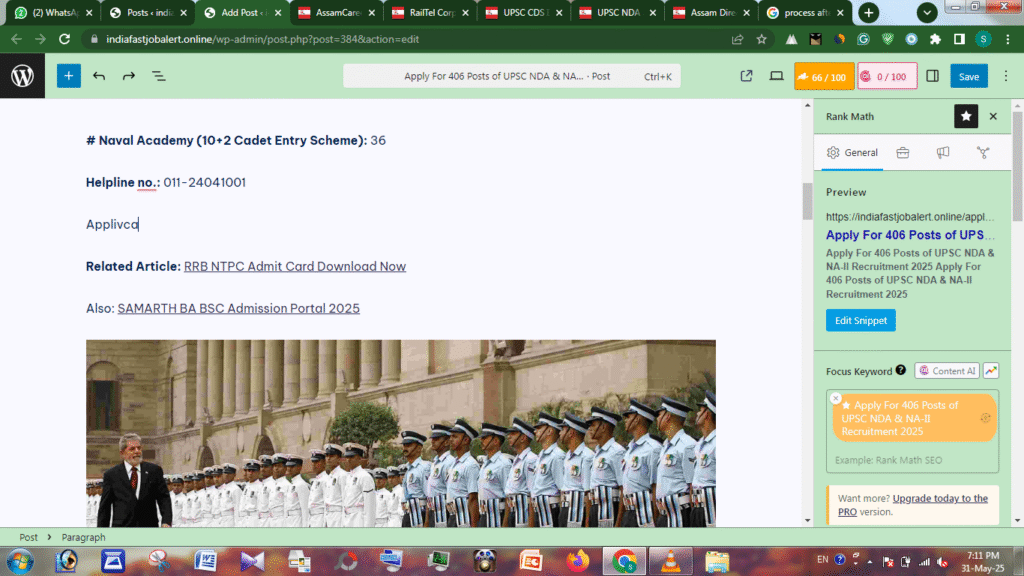Toggle the editor settings sidebar
1024x576 pixels.
[933, 76]
